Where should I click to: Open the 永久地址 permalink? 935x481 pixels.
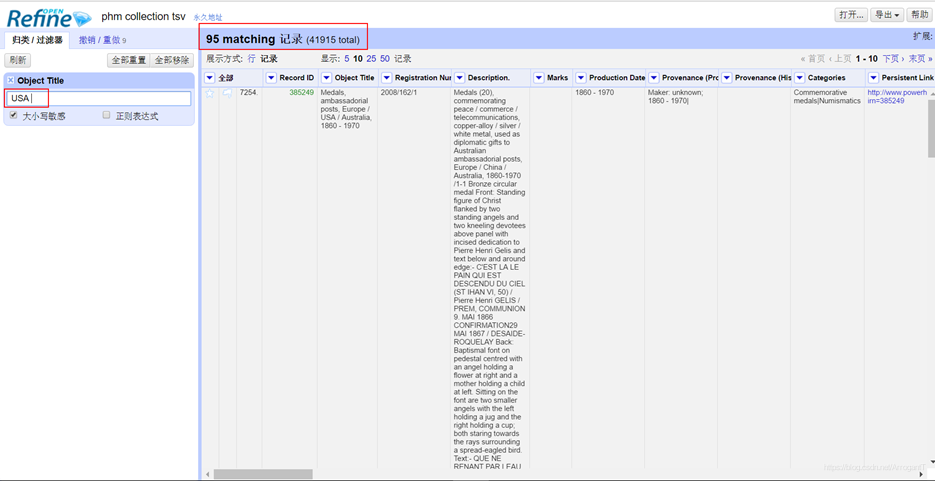click(x=208, y=18)
